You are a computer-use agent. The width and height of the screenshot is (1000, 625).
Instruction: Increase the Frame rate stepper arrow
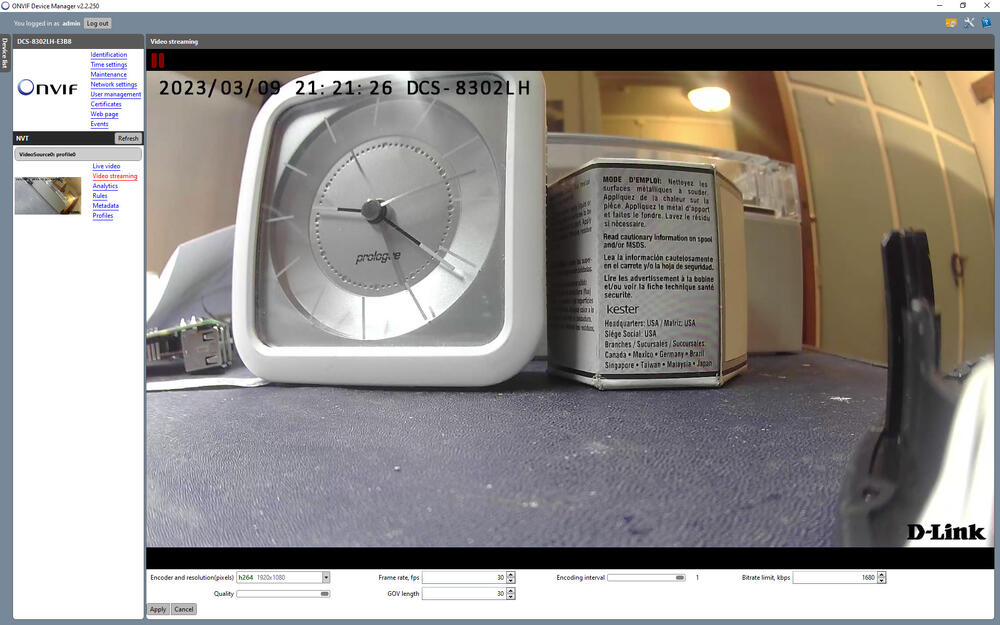[511, 574]
